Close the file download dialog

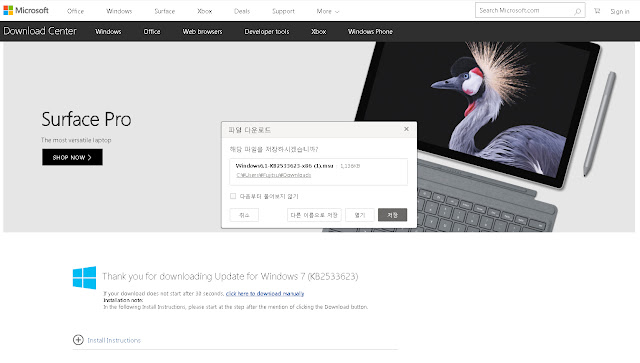[x=406, y=129]
